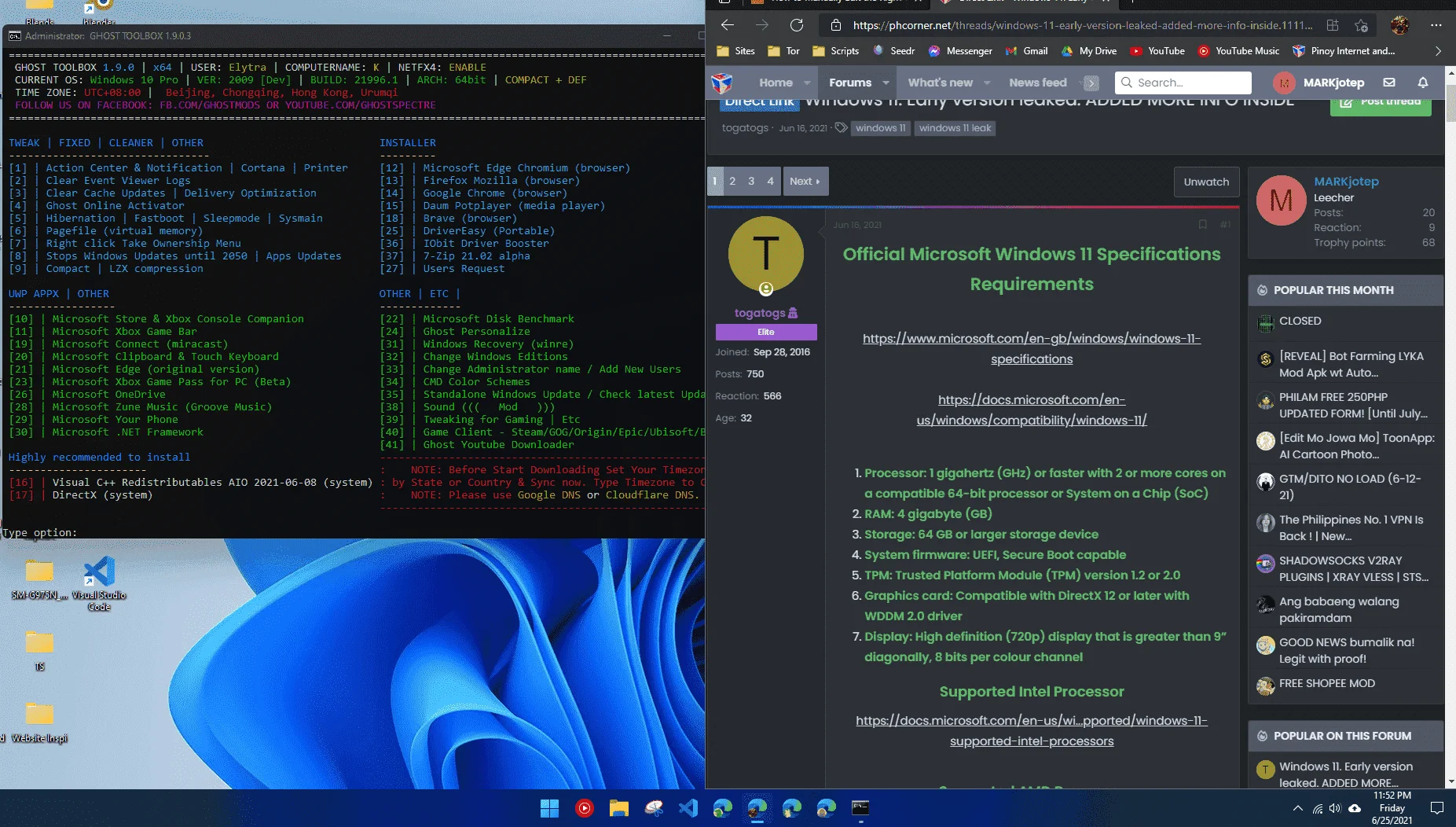Open the My Drive bookmark
This screenshot has height=827, width=1456.
[x=1088, y=51]
